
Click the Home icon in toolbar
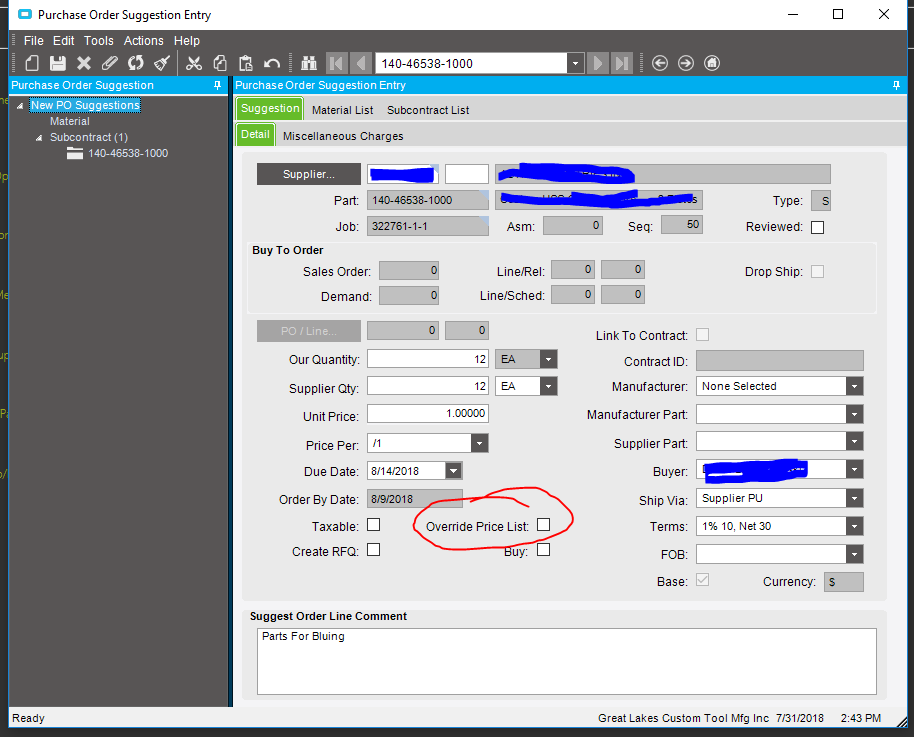[x=712, y=63]
